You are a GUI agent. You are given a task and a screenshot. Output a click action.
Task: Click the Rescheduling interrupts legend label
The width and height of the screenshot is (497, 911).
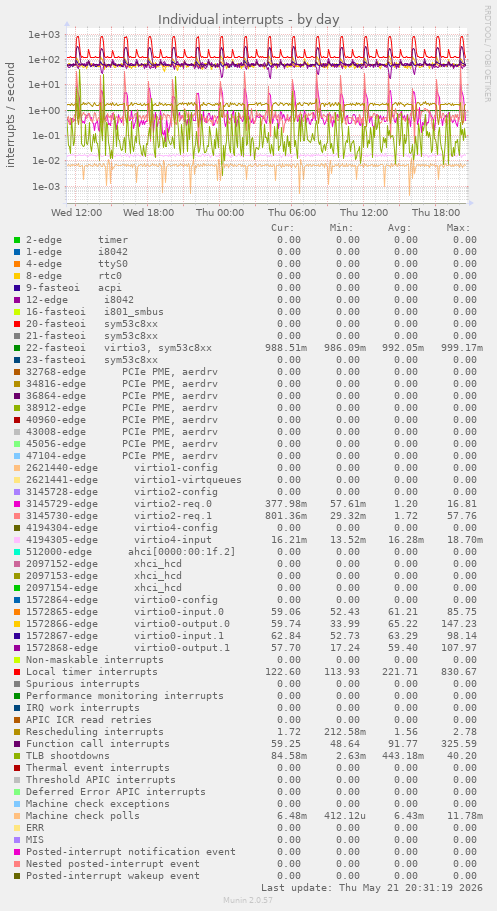[95, 732]
